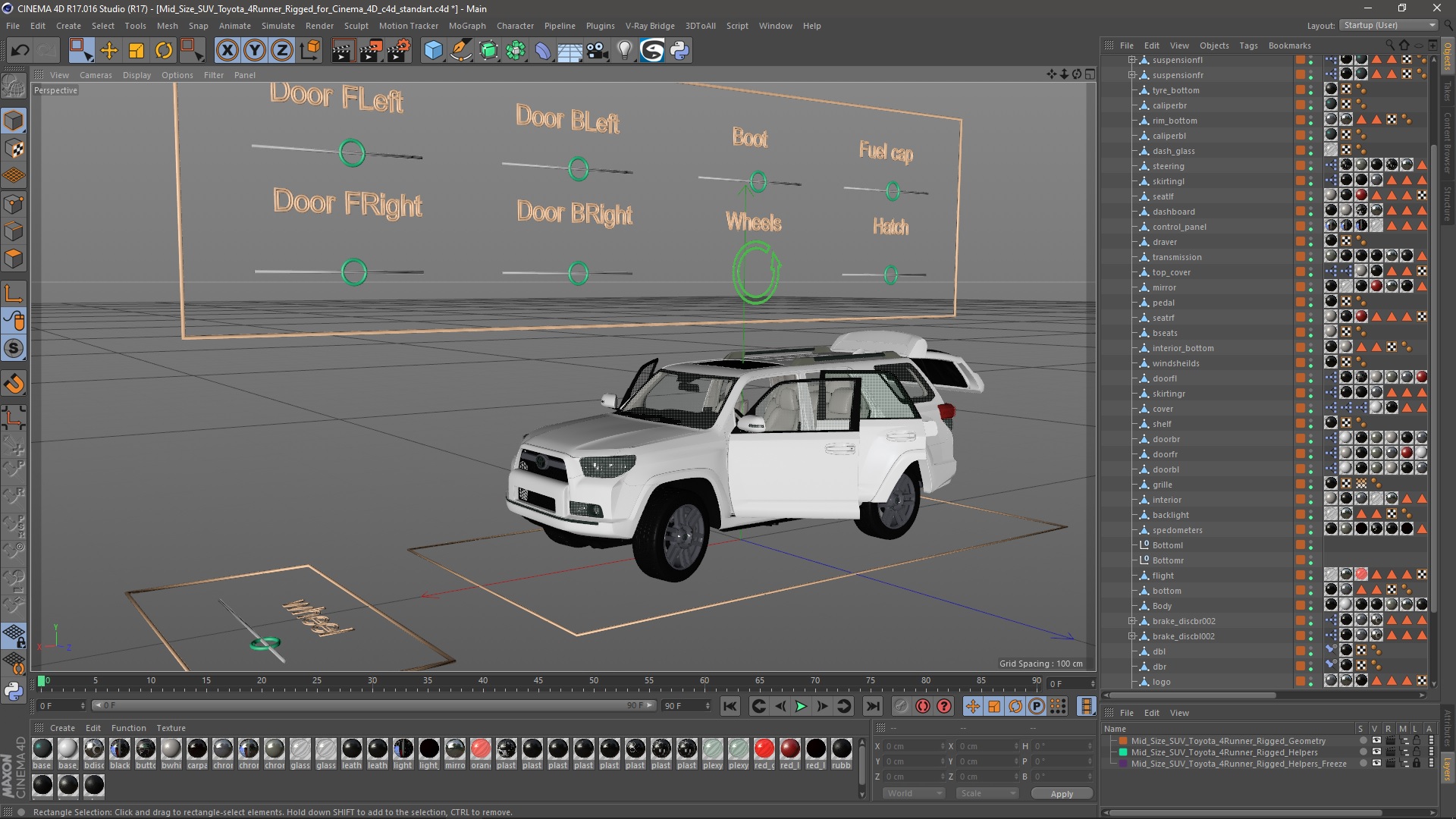Toggle Autokeying button
The width and height of the screenshot is (1456, 819).
click(922, 706)
